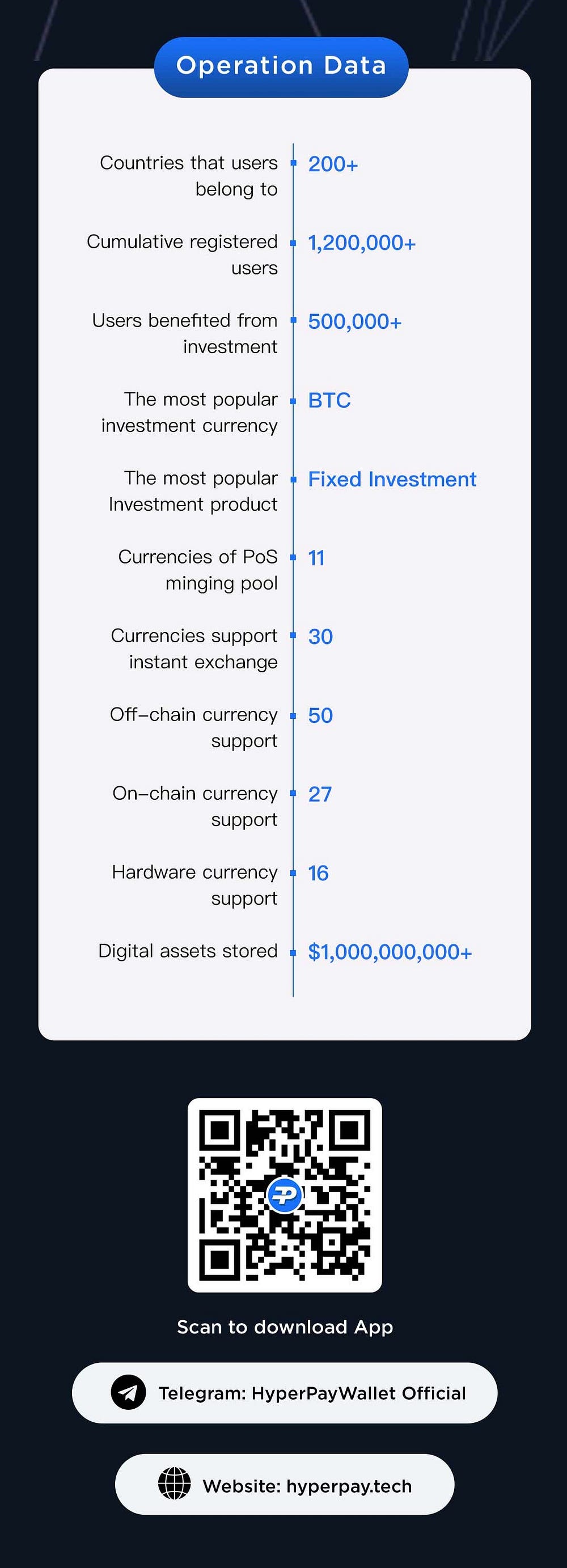The height and width of the screenshot is (1568, 567).
Task: Click the HyperPay logo inside QR code
Action: [285, 1195]
